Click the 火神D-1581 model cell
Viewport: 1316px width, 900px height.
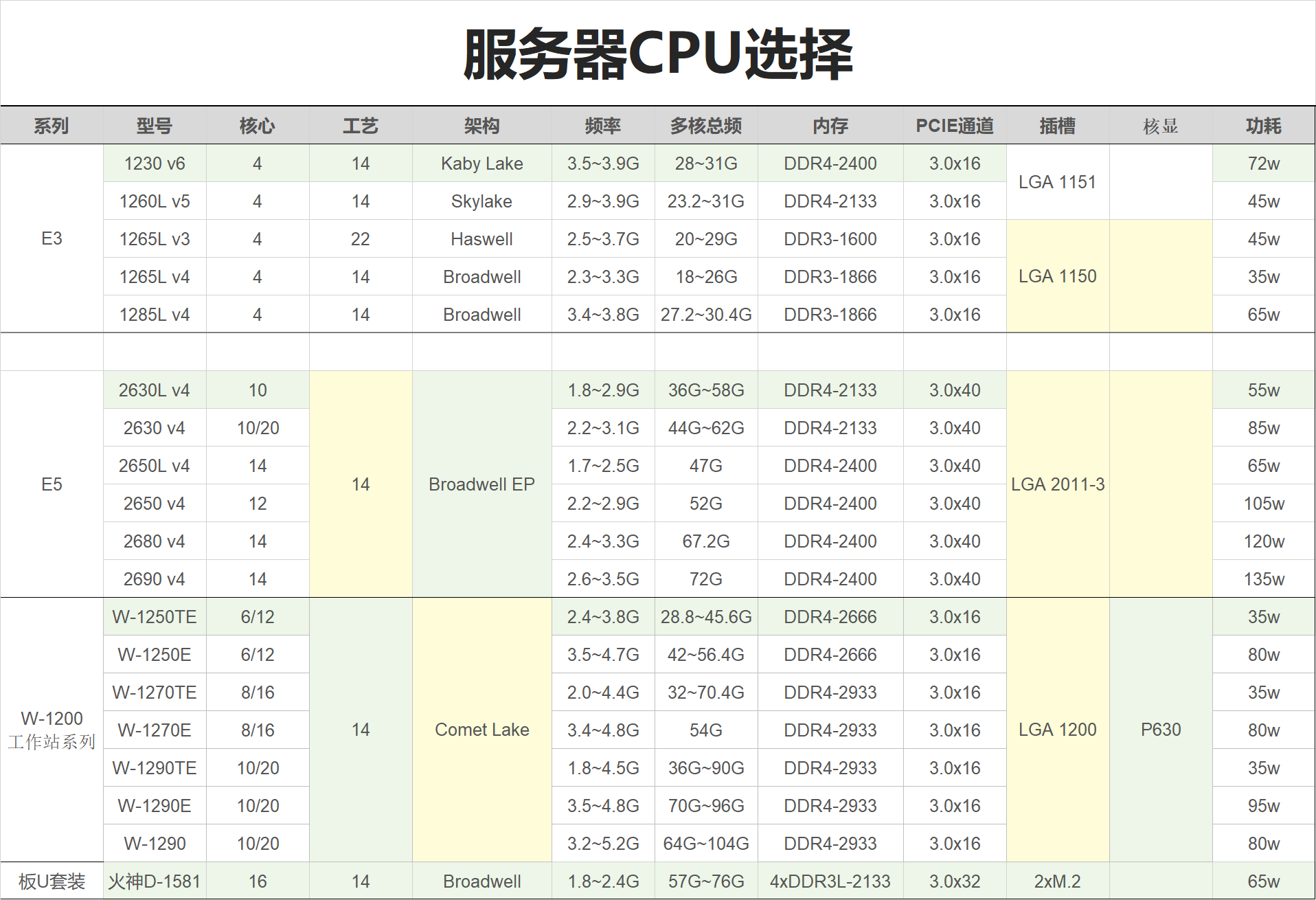155,881
